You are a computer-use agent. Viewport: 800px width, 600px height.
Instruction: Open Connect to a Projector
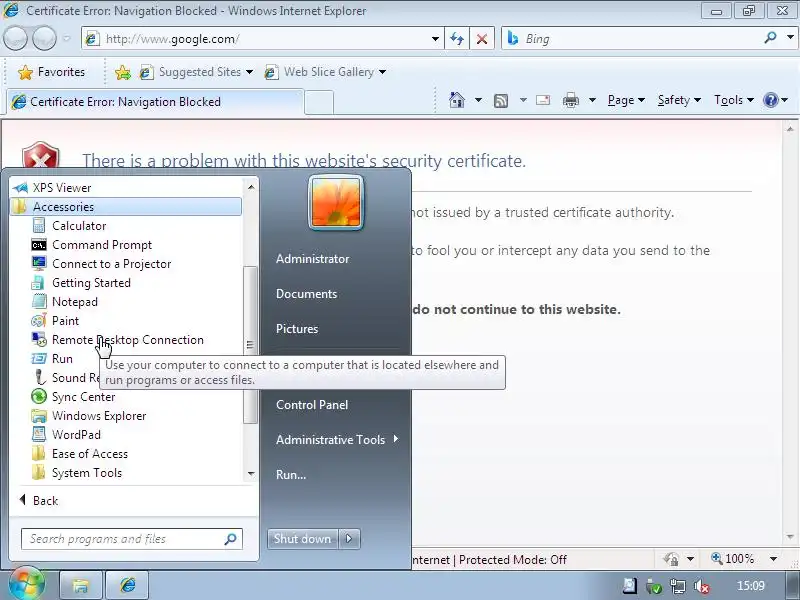111,264
